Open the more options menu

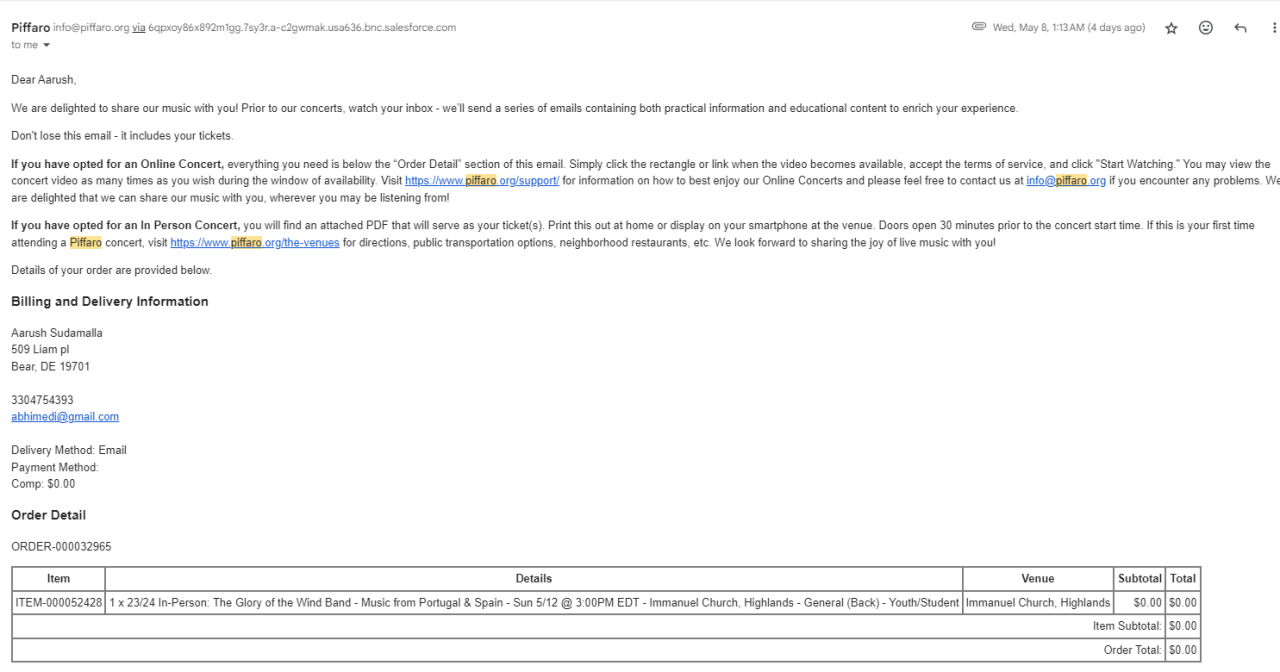click(1273, 28)
